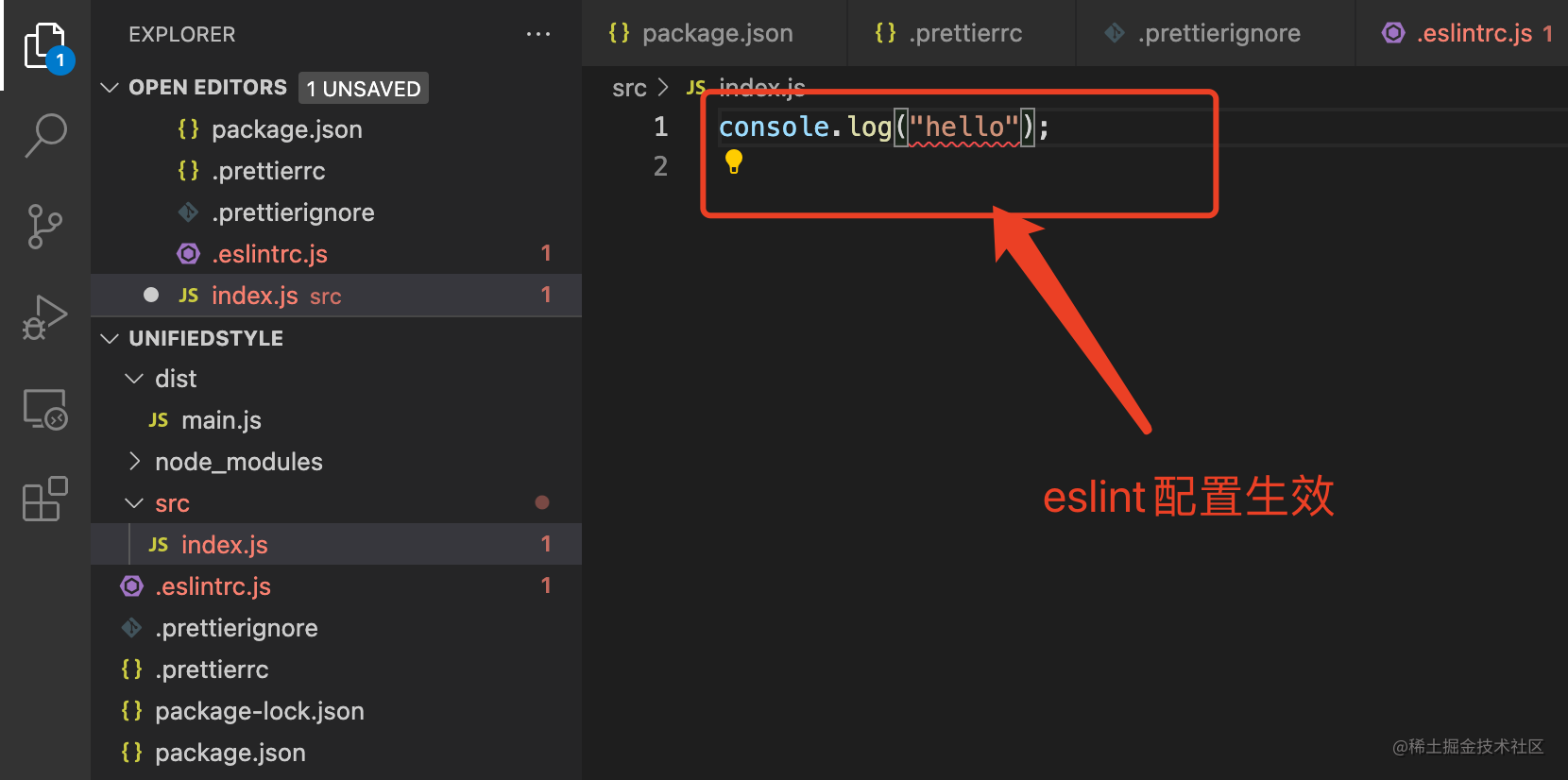This screenshot has width=1568, height=780.
Task: Open the Search view icon
Action: tap(45, 136)
